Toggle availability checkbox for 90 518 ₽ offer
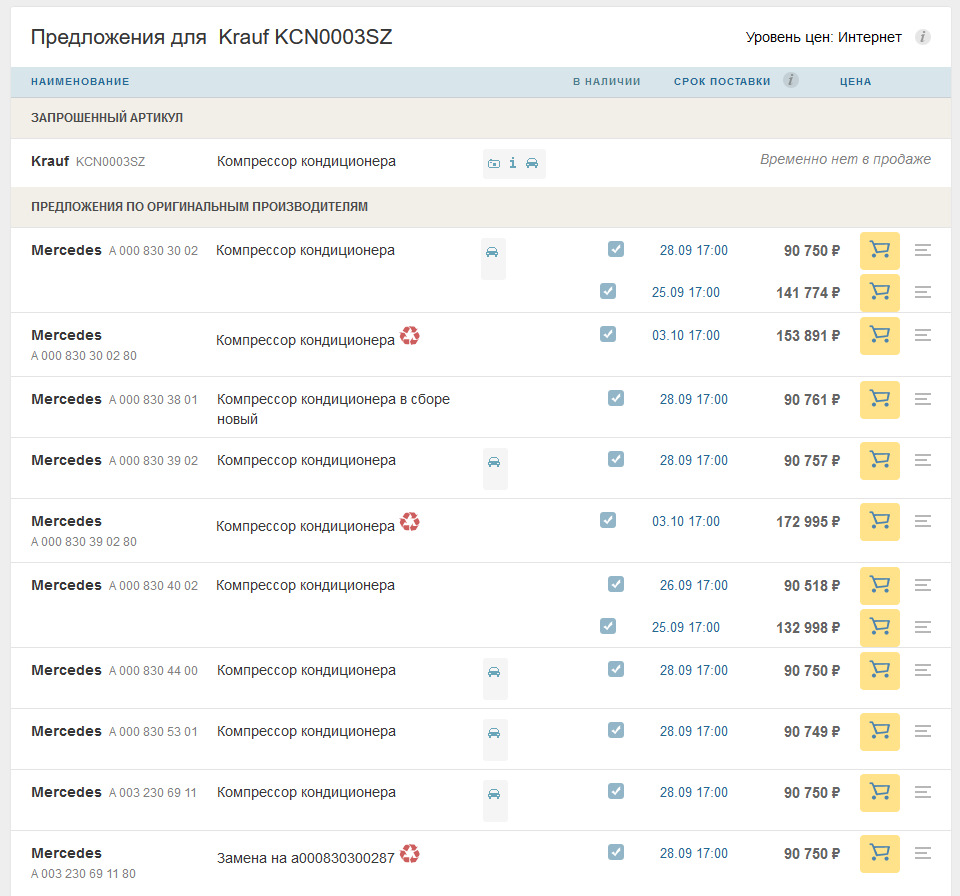This screenshot has width=960, height=896. pyautogui.click(x=616, y=584)
